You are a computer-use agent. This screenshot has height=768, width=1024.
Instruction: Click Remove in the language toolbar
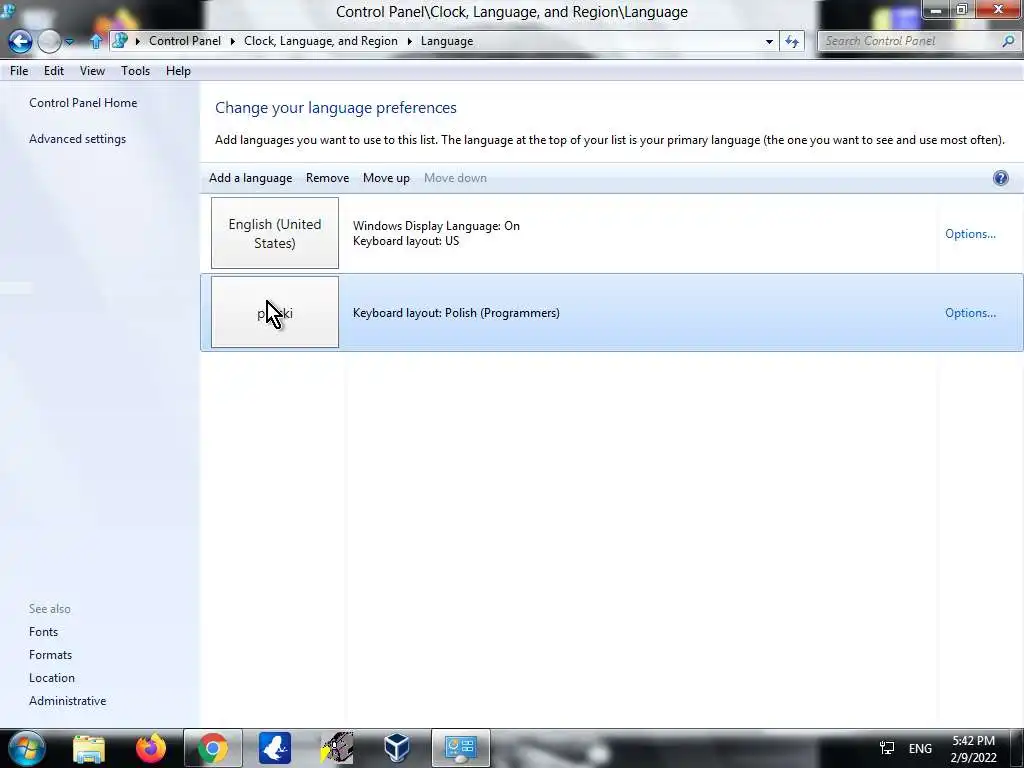(327, 178)
